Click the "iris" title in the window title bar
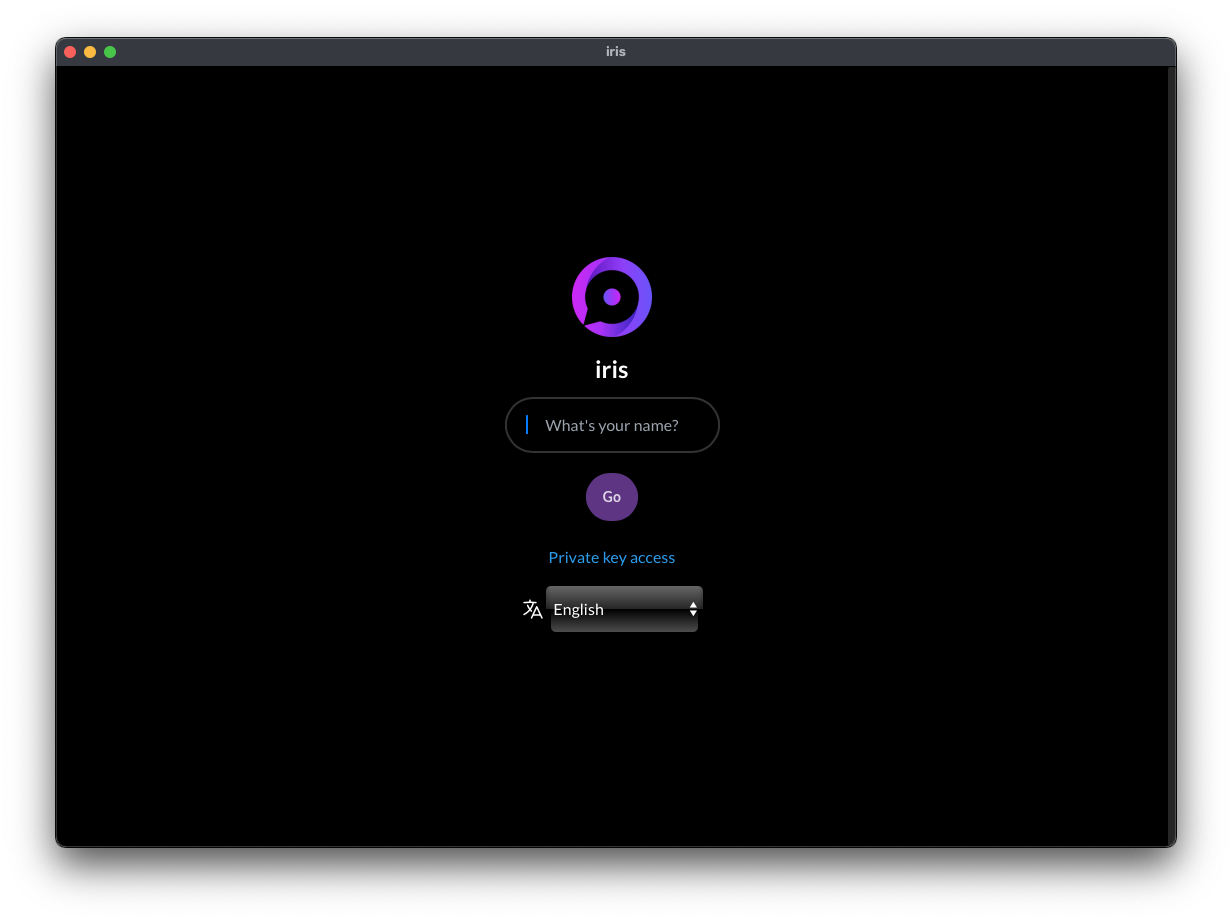Viewport: 1232px width, 921px height. [615, 52]
